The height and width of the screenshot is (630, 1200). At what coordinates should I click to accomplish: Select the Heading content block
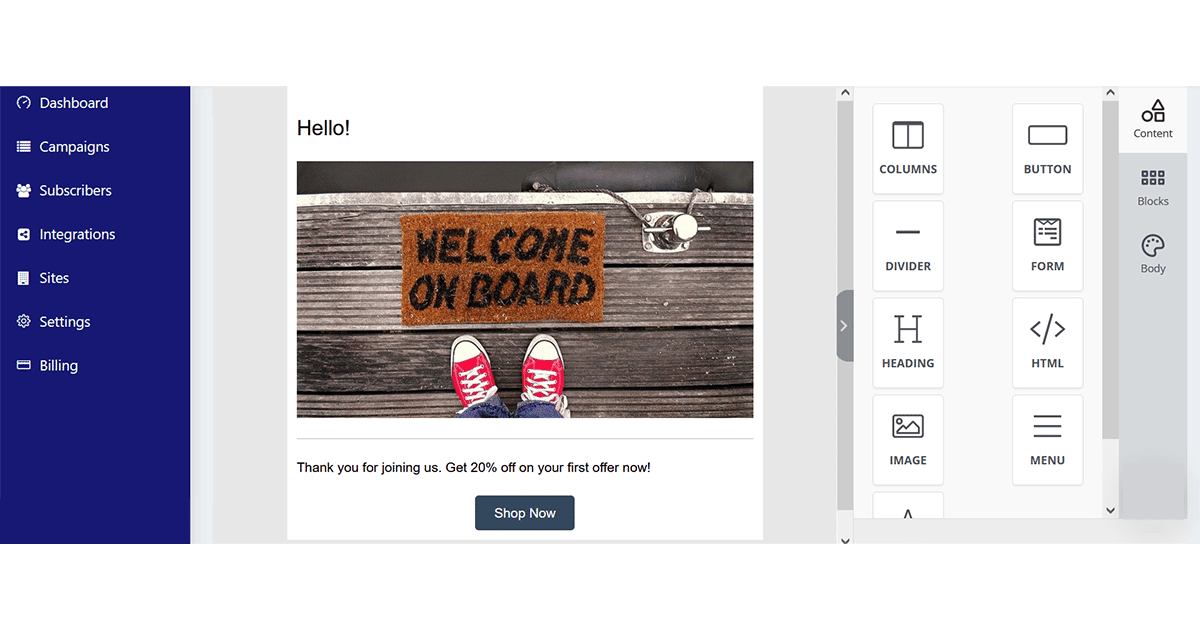click(908, 343)
